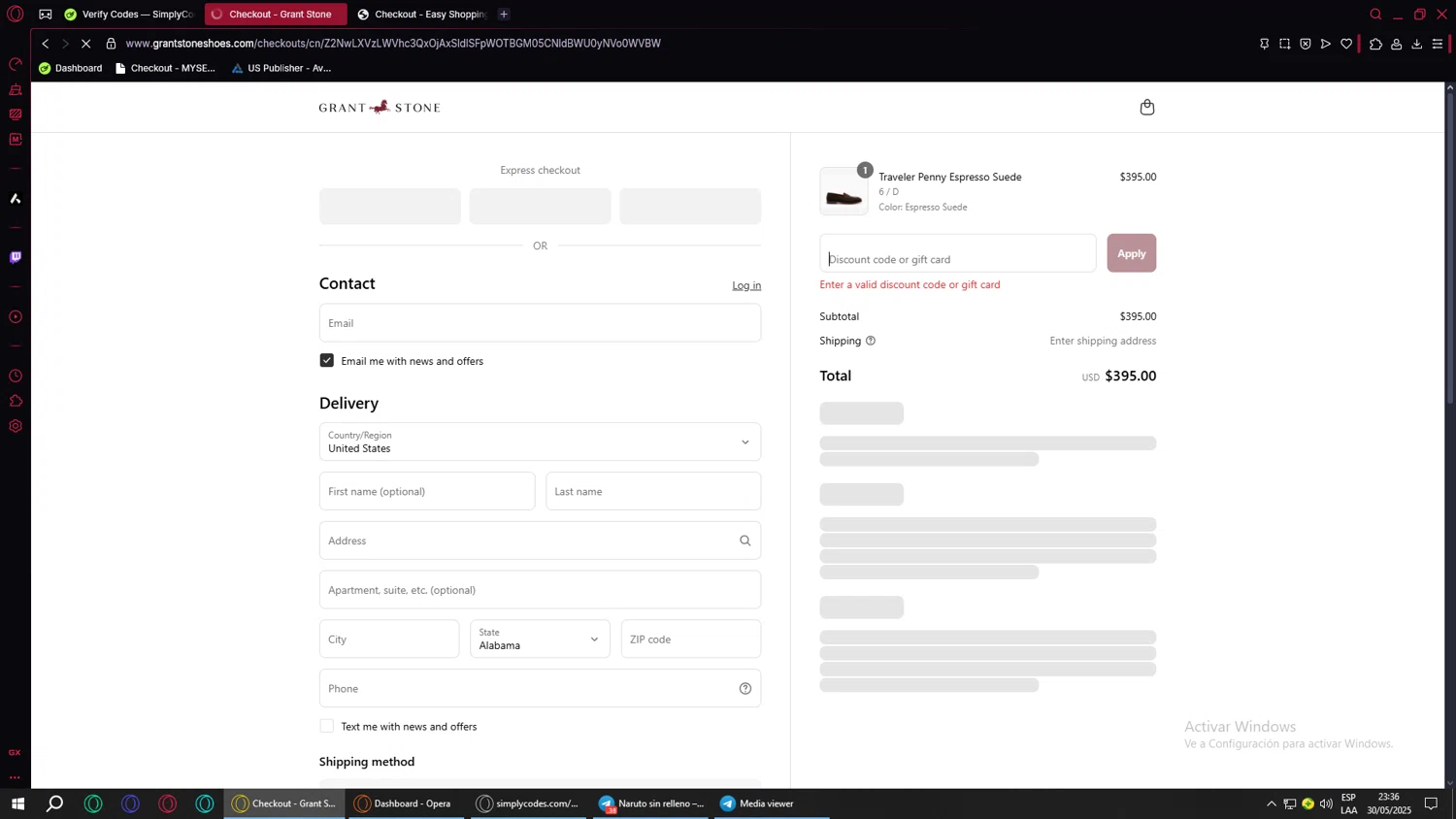The height and width of the screenshot is (819, 1456).
Task: Open the Dashboard bookmark
Action: [x=70, y=68]
